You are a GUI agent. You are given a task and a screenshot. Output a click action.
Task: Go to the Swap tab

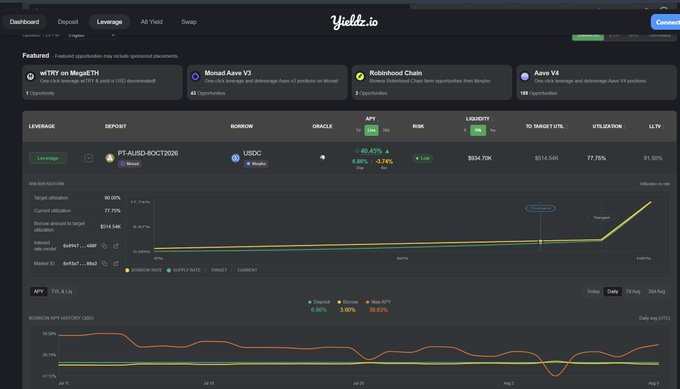(x=189, y=22)
